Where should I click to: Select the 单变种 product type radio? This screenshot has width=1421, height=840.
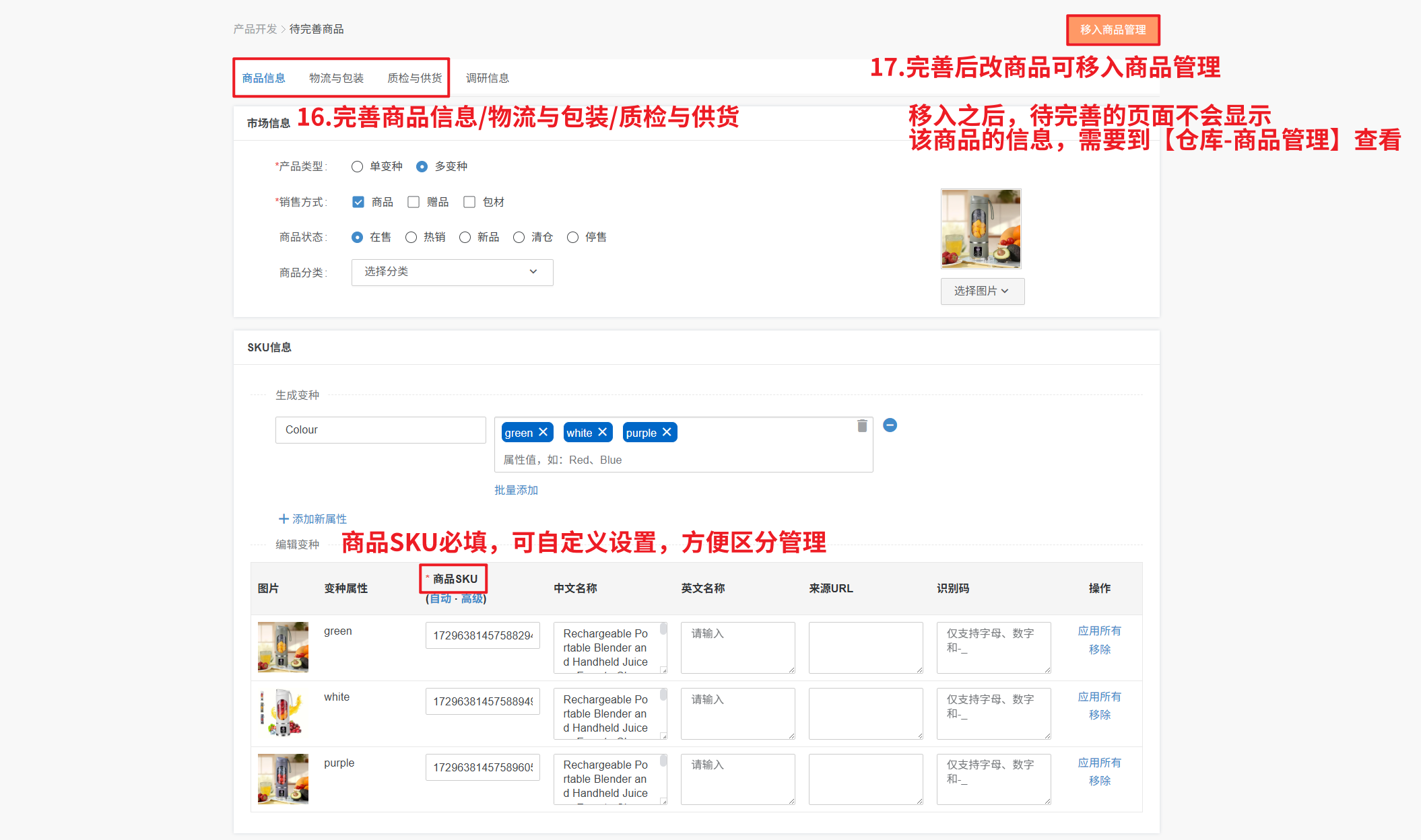(358, 166)
